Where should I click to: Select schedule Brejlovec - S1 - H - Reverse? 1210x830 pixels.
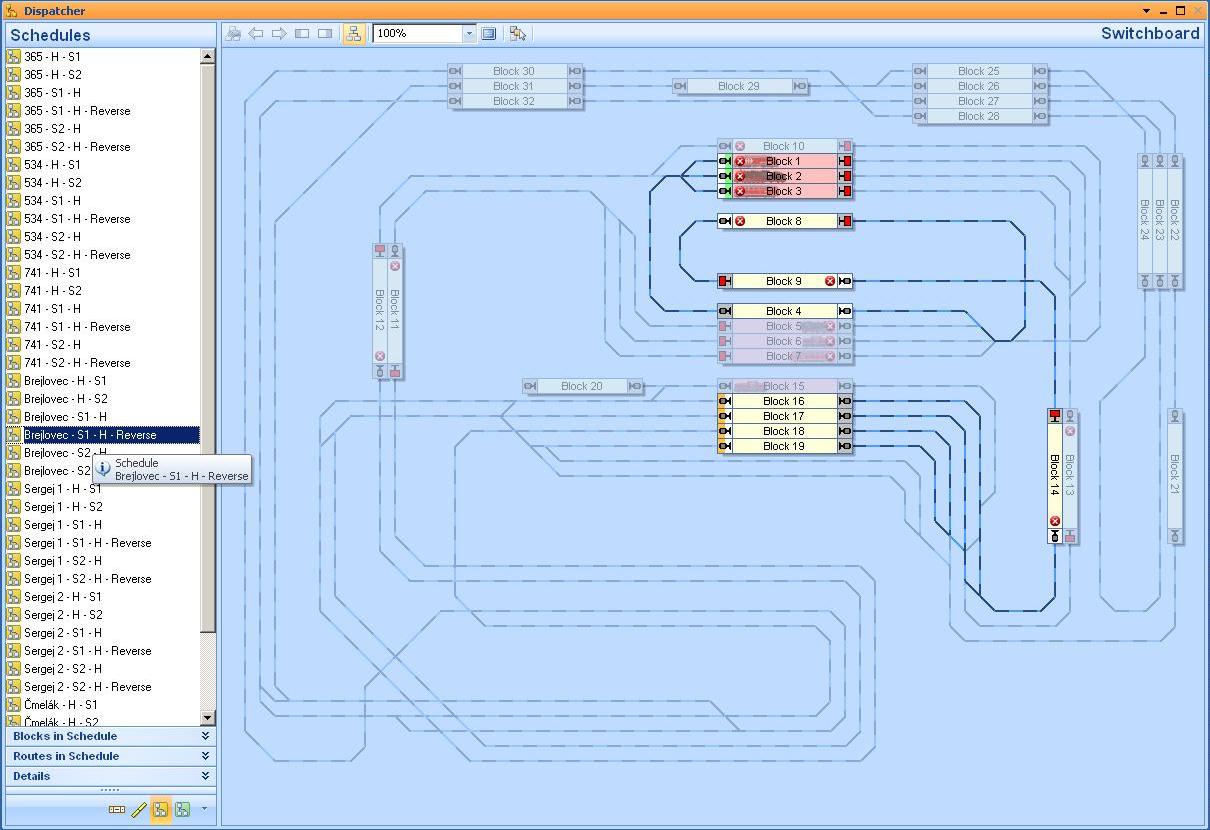90,435
